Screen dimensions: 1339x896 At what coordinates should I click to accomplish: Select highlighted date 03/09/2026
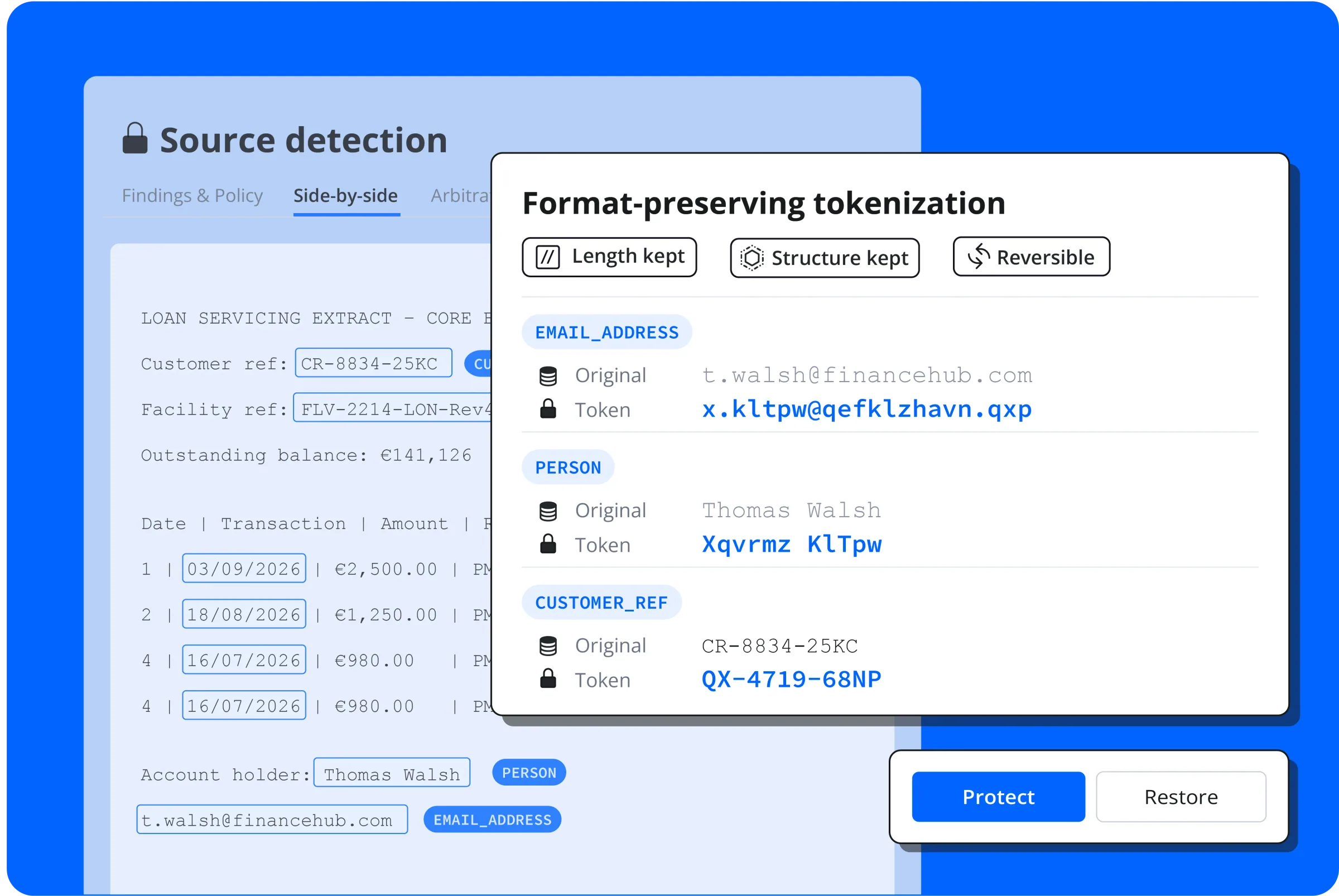[x=244, y=568]
